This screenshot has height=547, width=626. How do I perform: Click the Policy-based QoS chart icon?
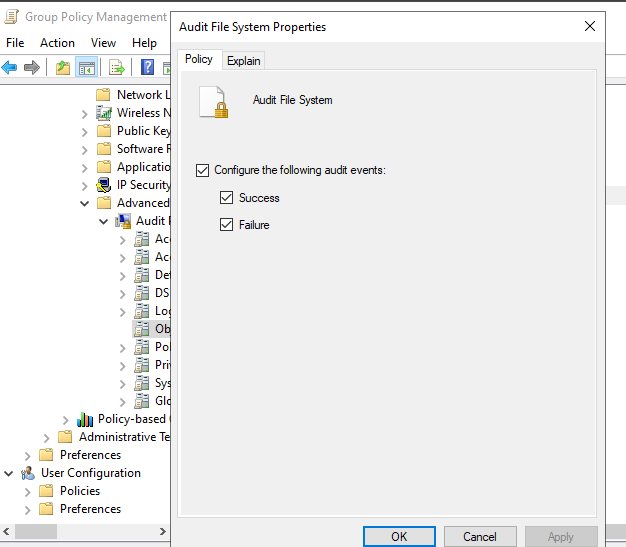(85, 419)
